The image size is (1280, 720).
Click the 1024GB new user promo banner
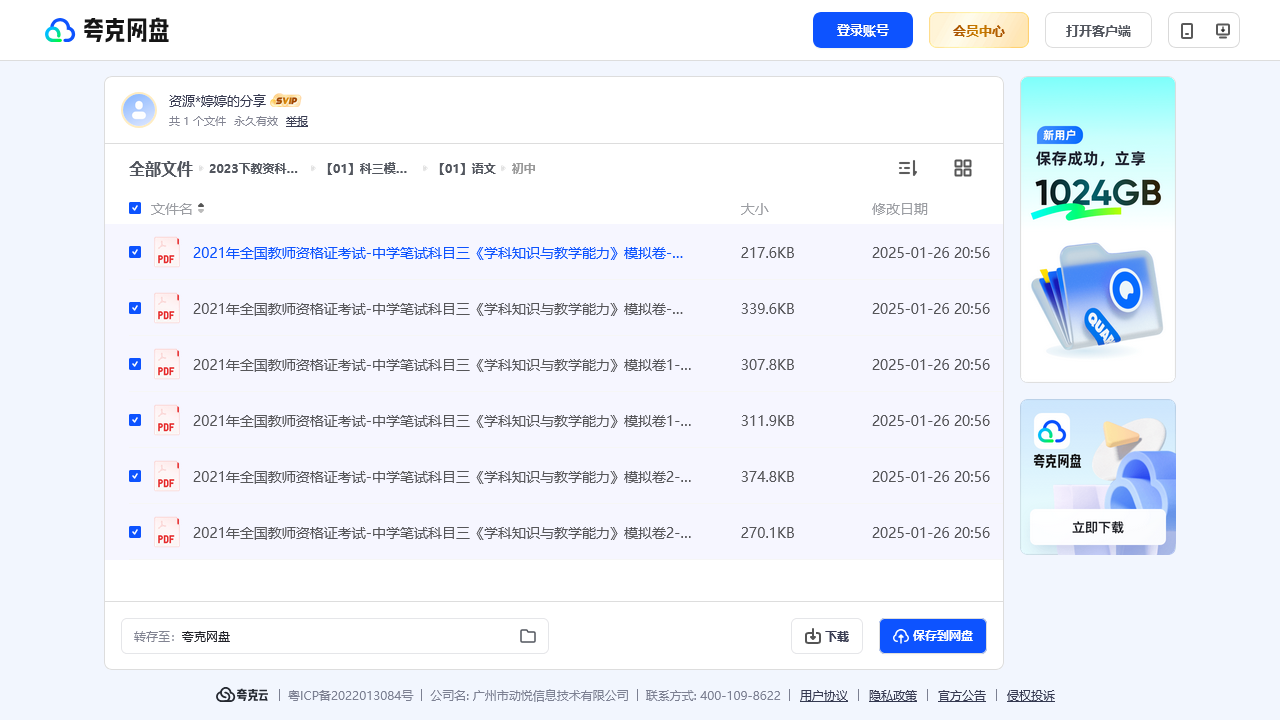tap(1098, 229)
